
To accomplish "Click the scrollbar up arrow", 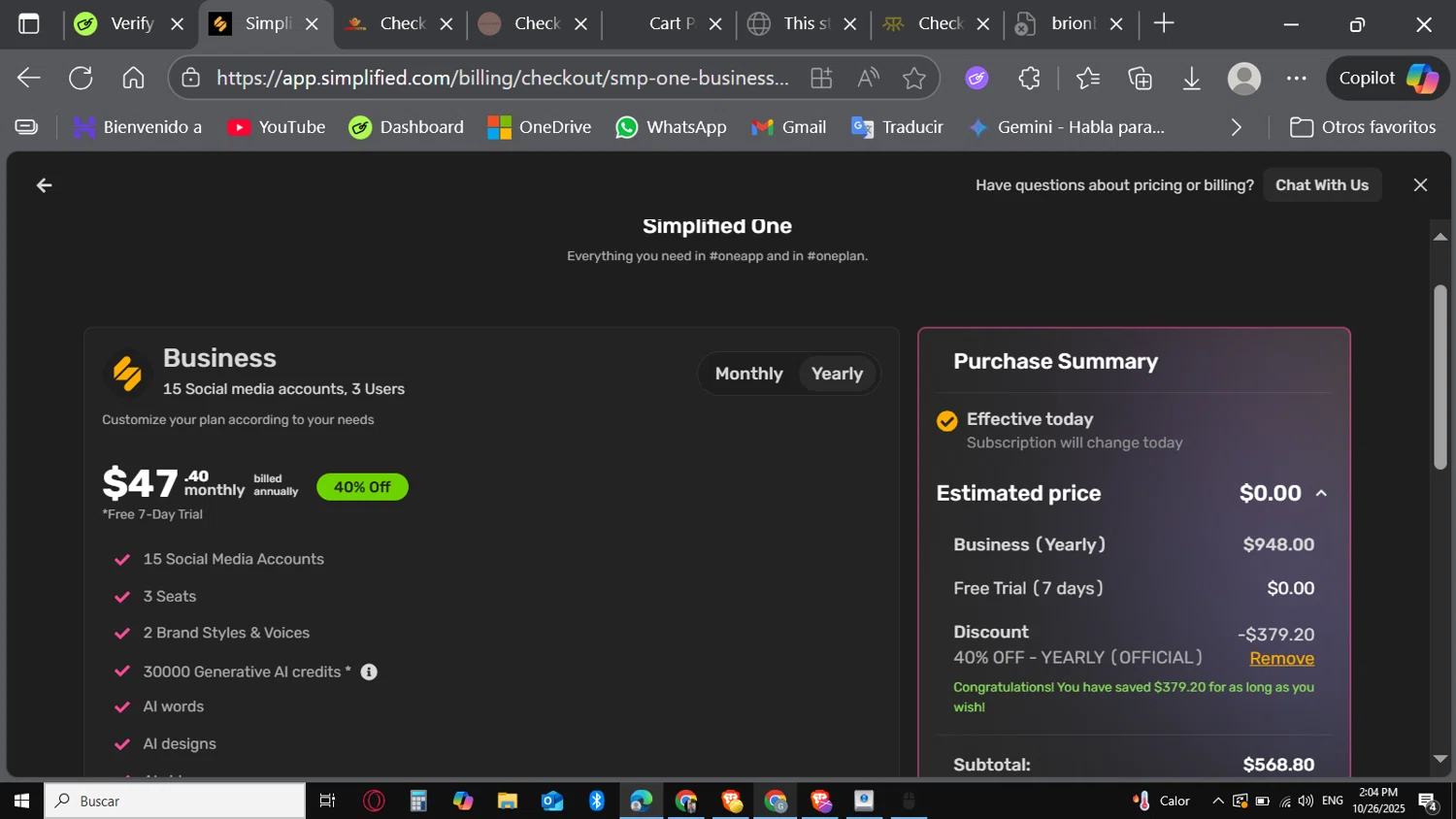I will pyautogui.click(x=1440, y=236).
